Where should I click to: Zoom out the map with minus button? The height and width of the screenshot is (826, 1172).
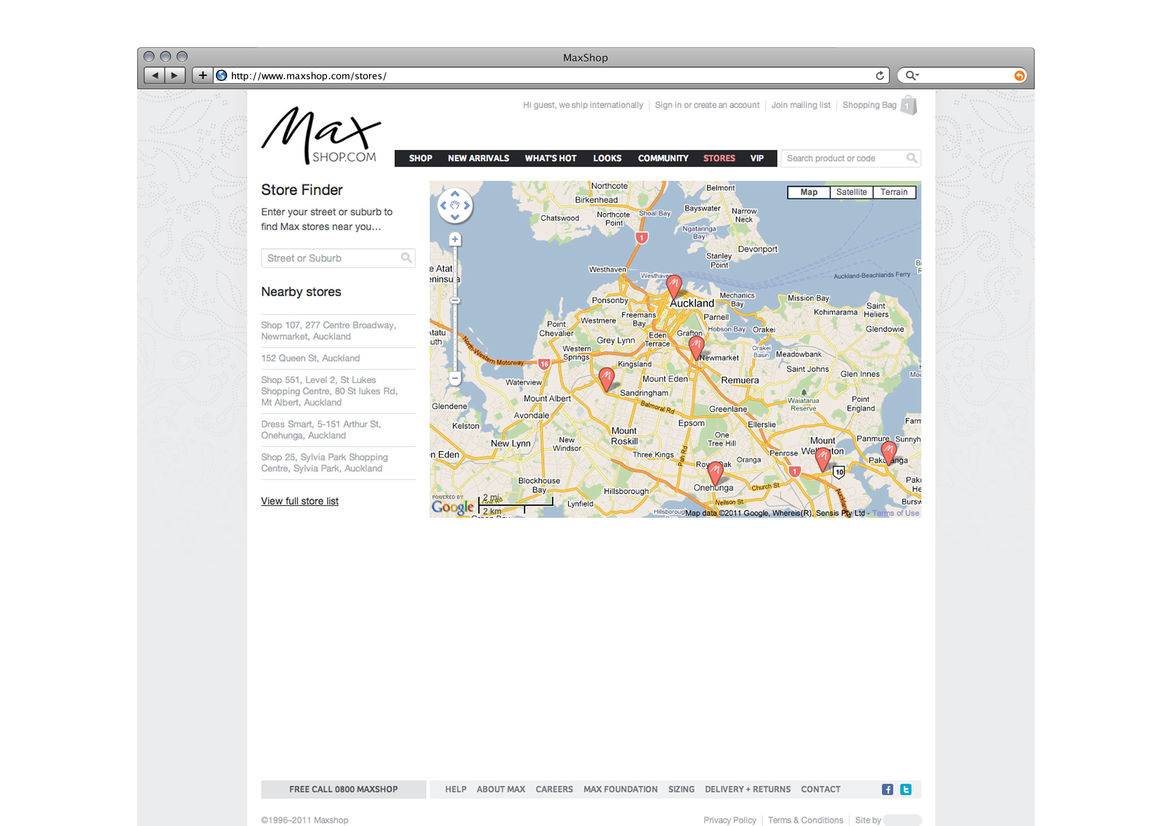(454, 379)
